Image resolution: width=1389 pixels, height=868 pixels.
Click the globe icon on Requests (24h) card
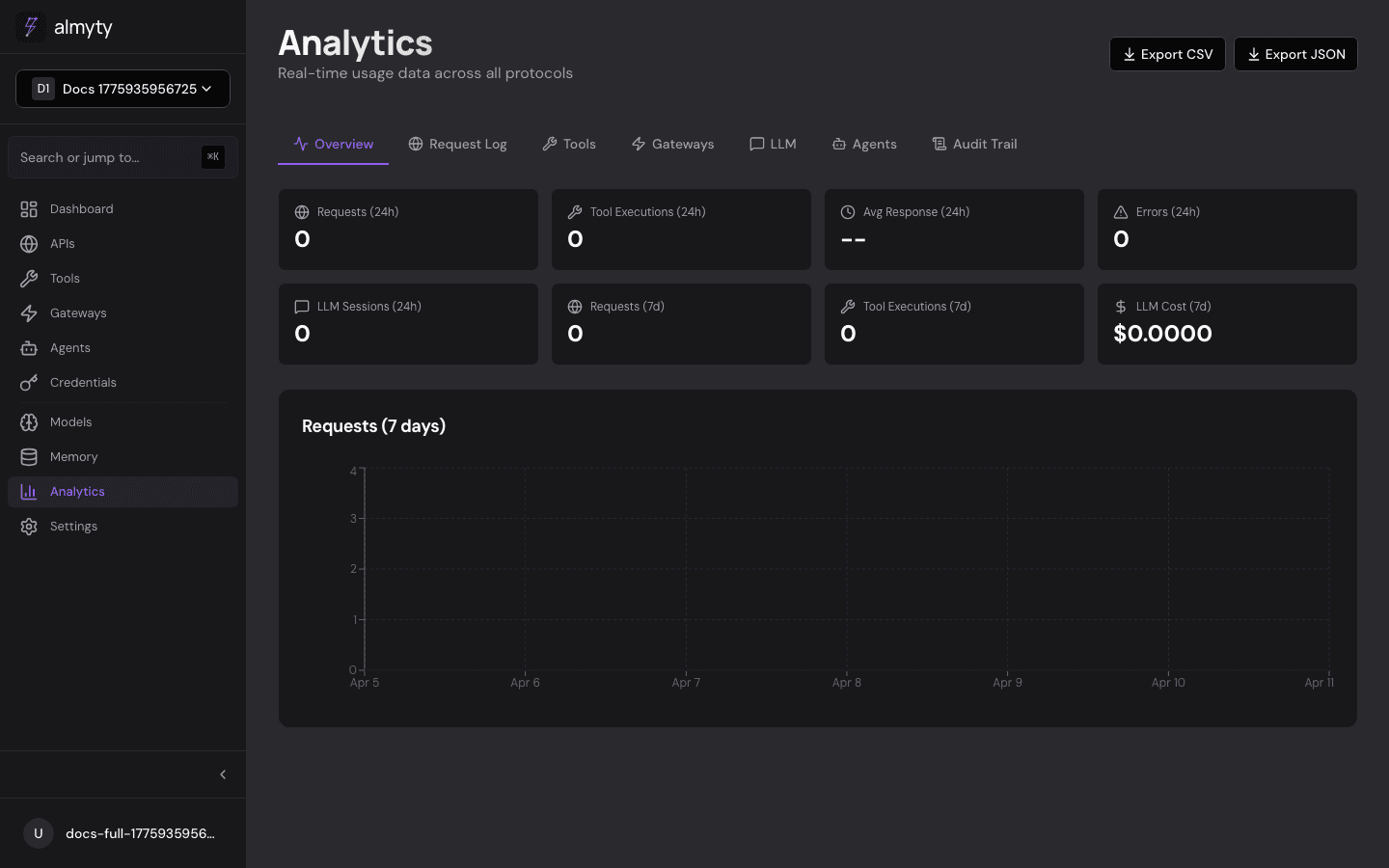pos(302,212)
